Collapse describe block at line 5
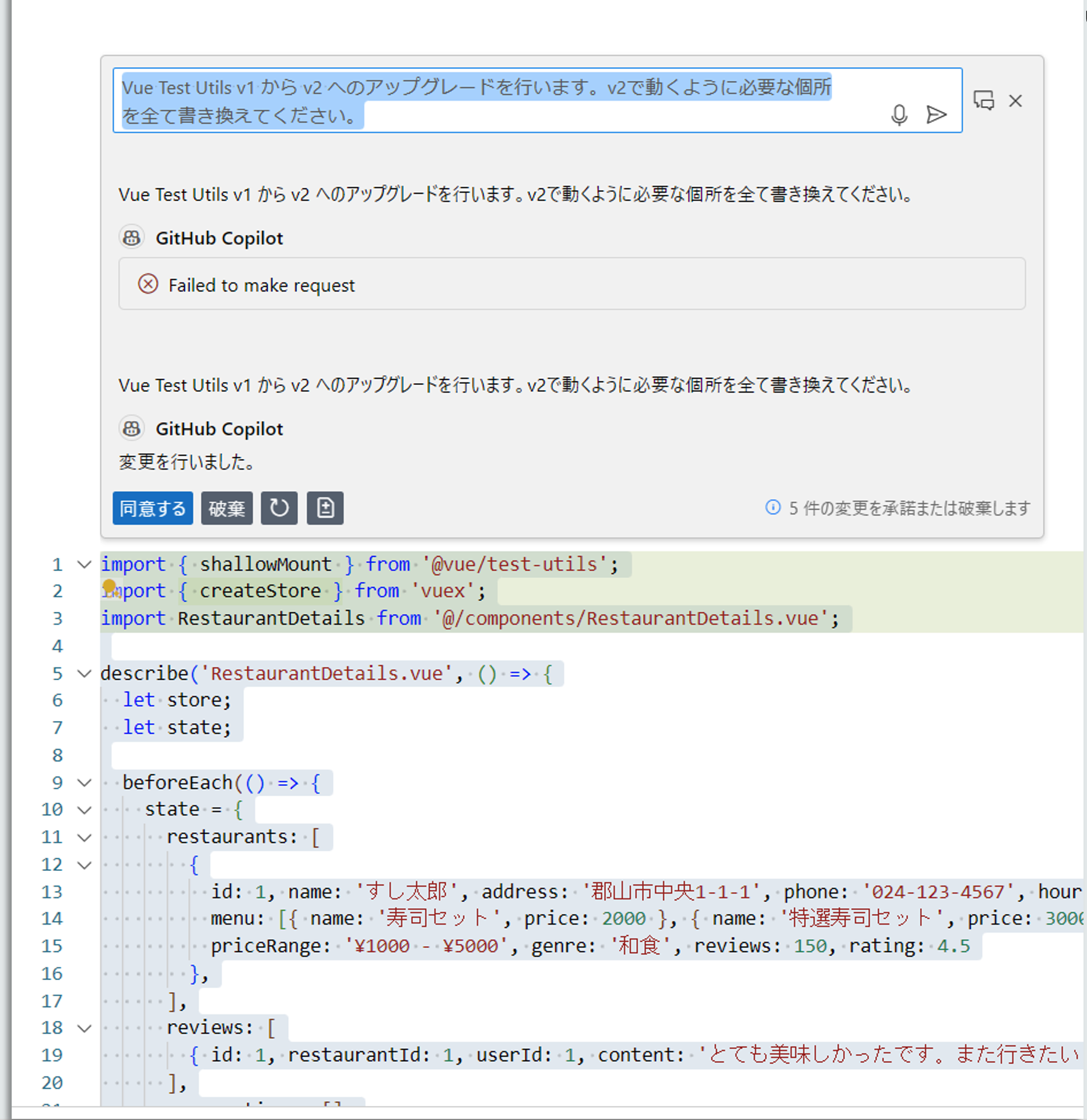Viewport: 1087px width, 1120px height. 85,673
